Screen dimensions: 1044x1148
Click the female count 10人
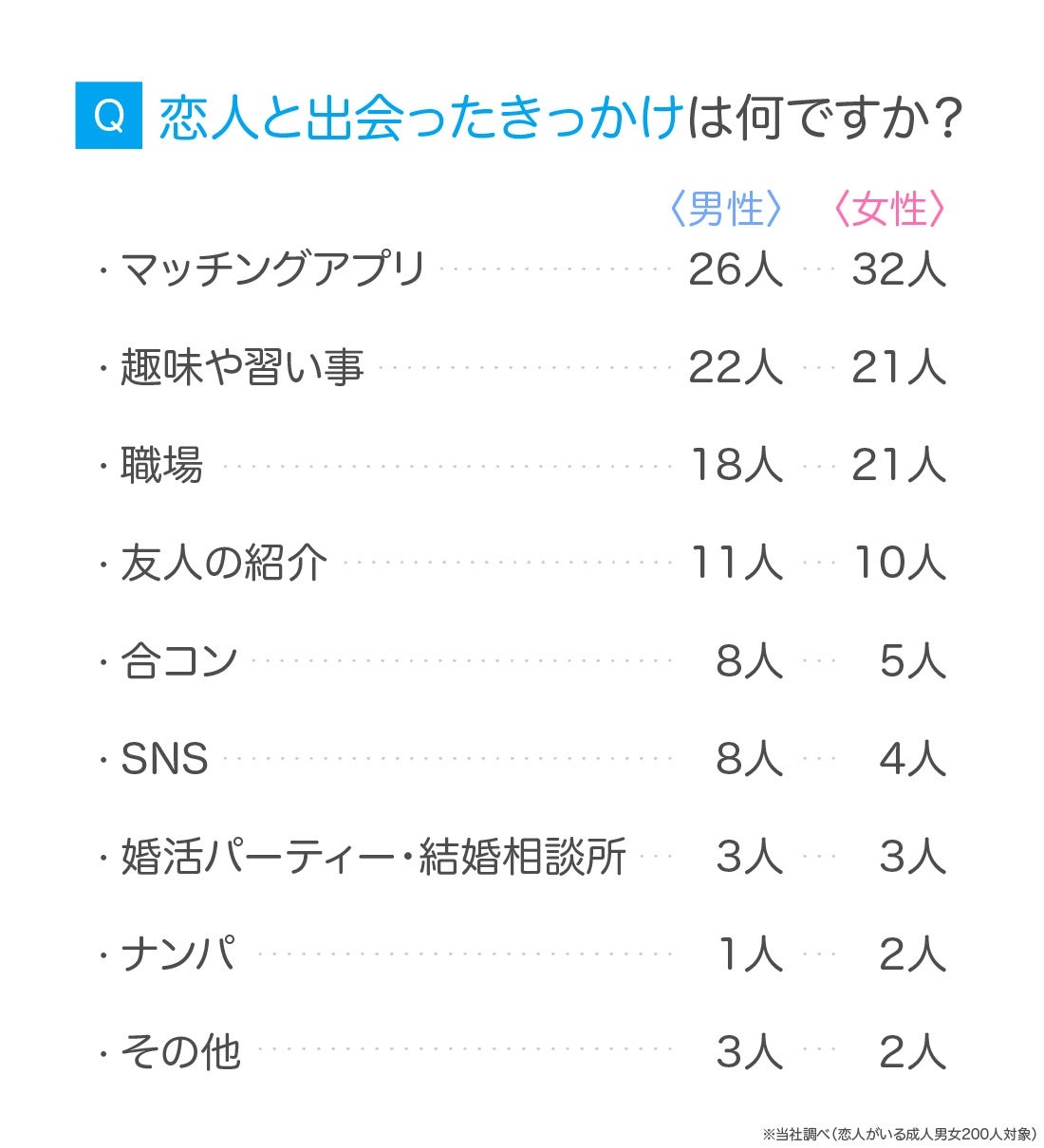899,563
